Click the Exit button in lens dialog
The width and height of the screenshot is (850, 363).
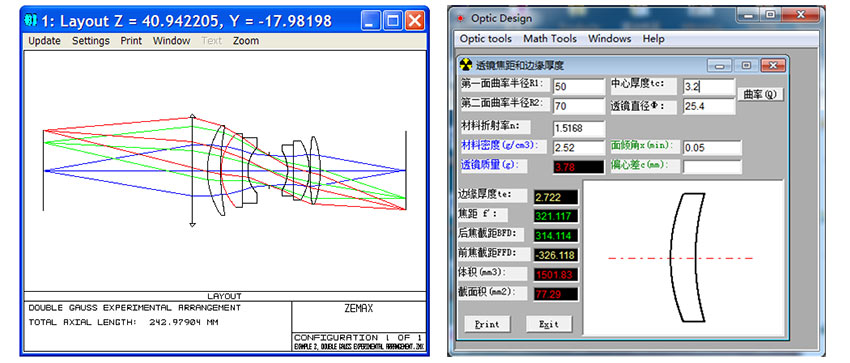click(549, 324)
